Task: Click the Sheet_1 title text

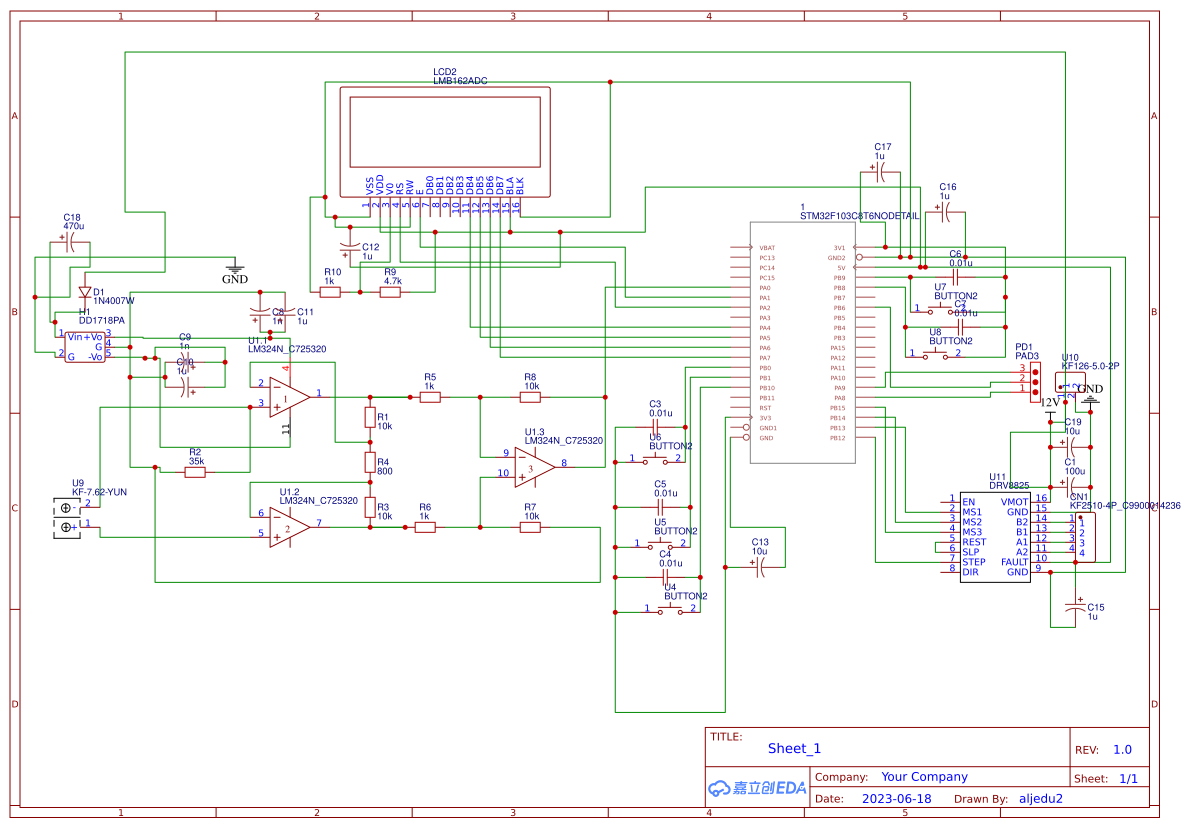Action: click(x=793, y=747)
